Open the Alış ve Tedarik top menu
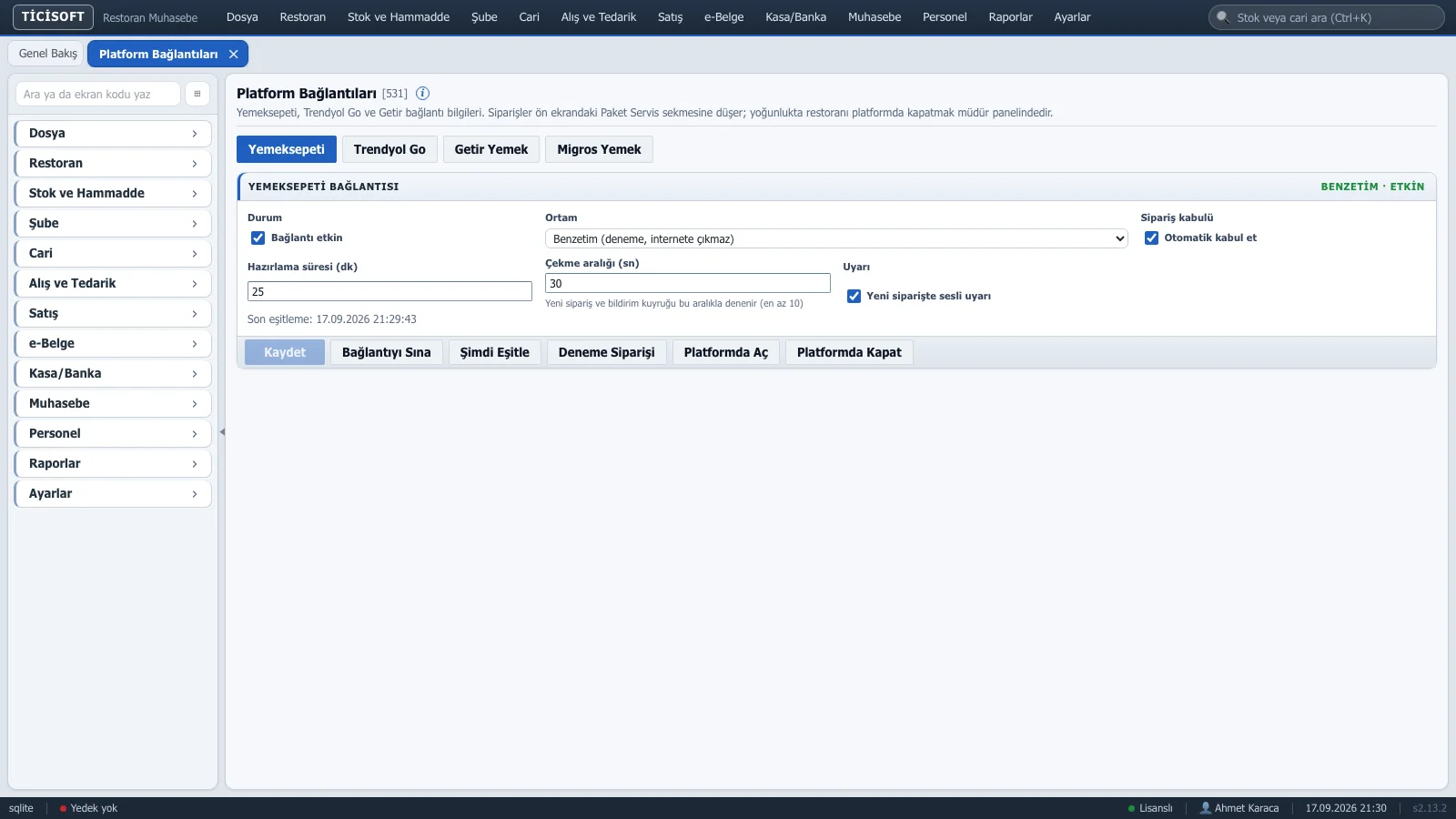The height and width of the screenshot is (819, 1456). pos(599,17)
